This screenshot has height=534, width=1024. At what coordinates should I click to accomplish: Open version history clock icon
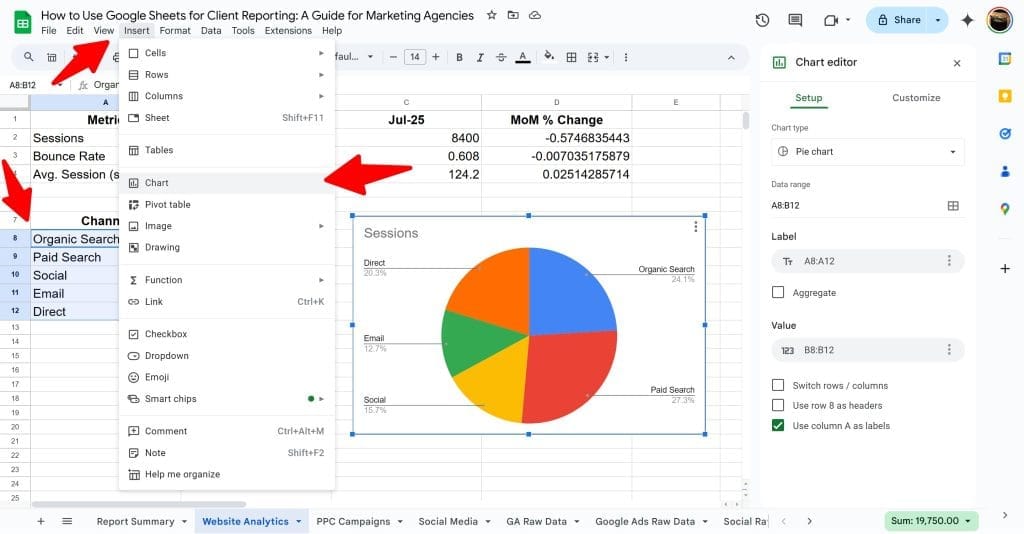(762, 20)
